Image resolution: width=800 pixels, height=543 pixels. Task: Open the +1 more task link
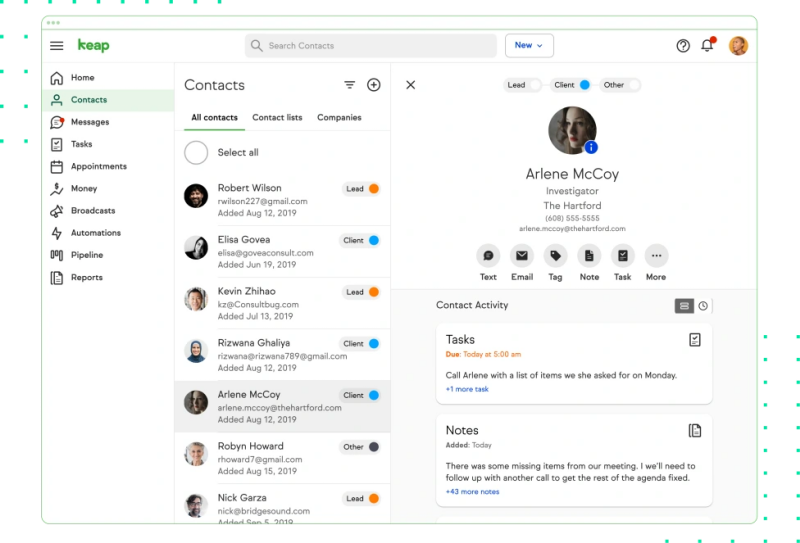[x=467, y=389]
